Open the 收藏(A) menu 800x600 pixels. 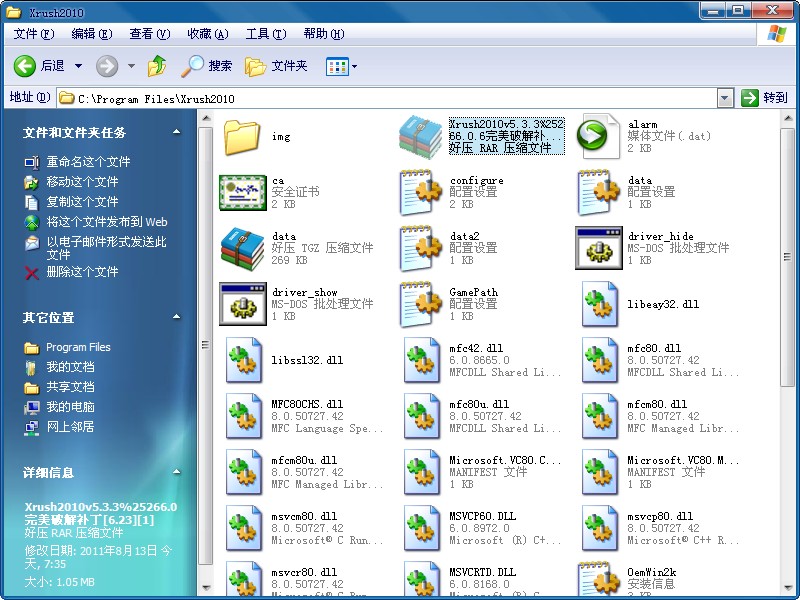(x=208, y=34)
